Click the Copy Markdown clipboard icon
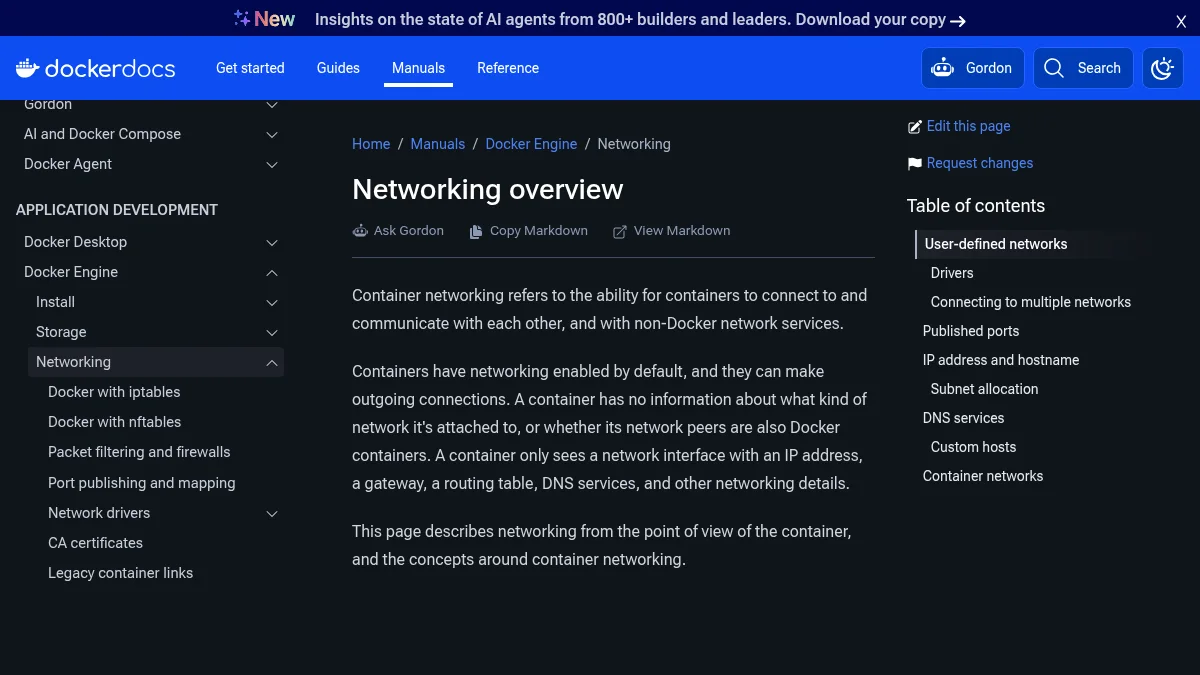Image resolution: width=1200 pixels, height=675 pixels. point(476,231)
